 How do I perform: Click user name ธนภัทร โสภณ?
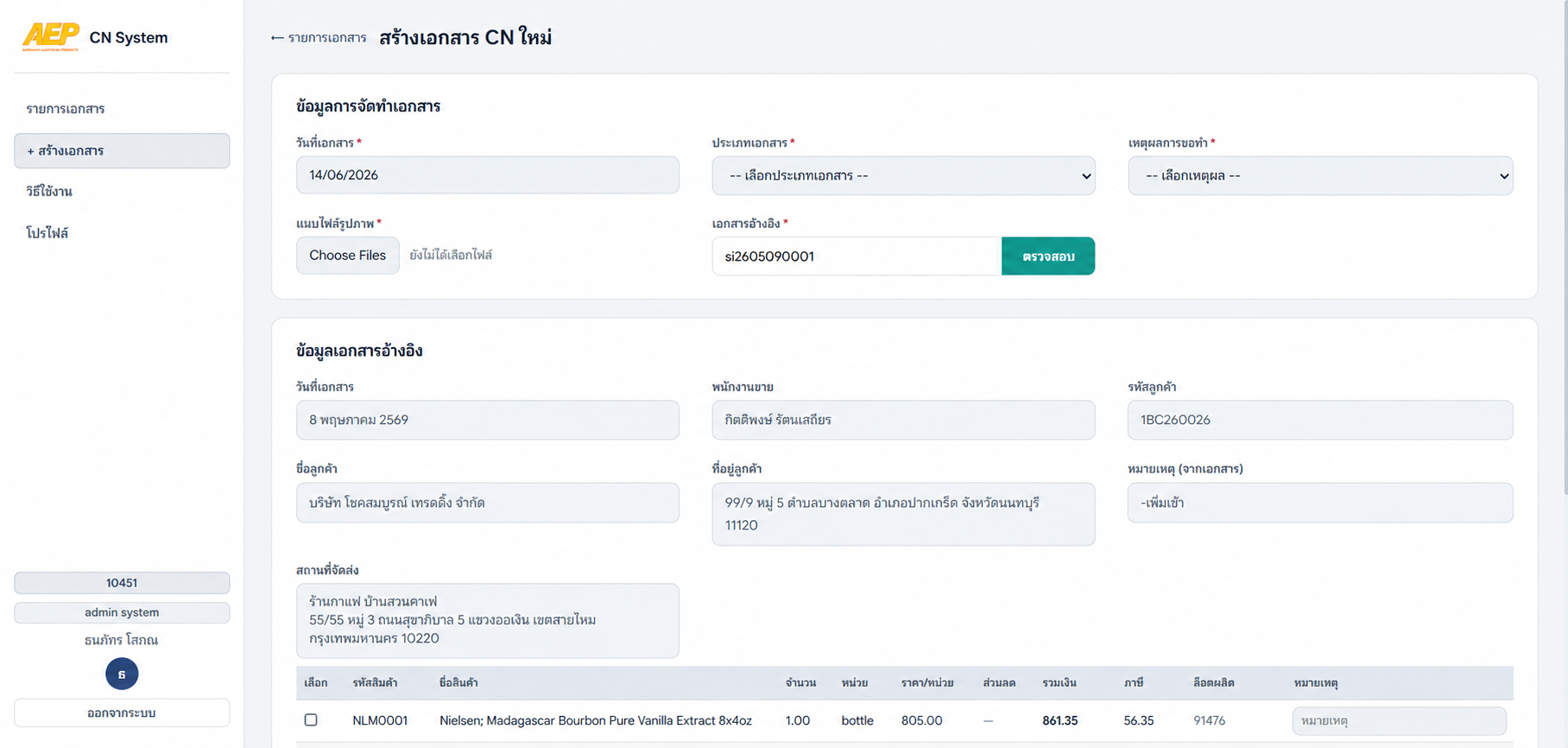[122, 640]
